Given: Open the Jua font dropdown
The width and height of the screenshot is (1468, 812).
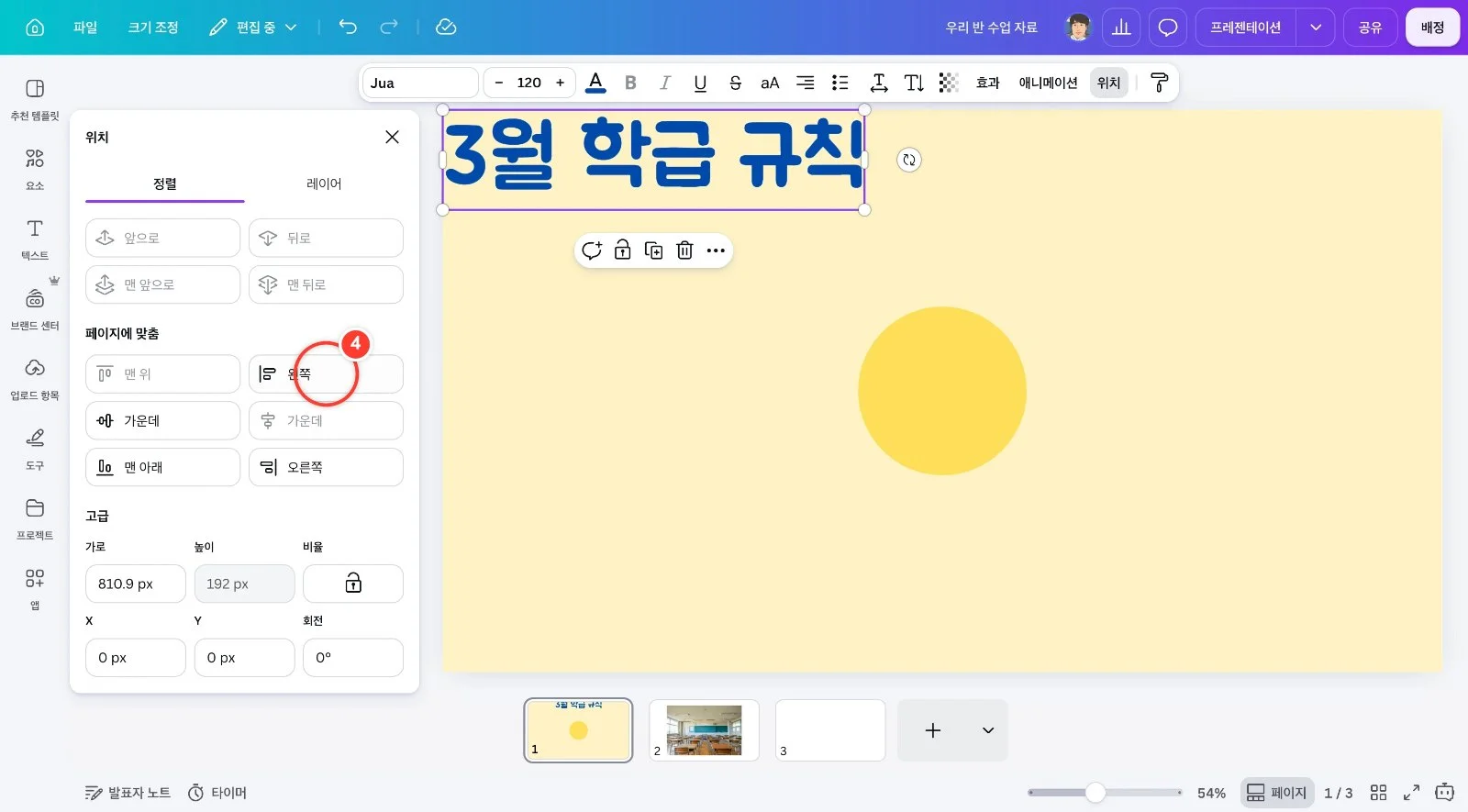Looking at the screenshot, I should point(420,83).
